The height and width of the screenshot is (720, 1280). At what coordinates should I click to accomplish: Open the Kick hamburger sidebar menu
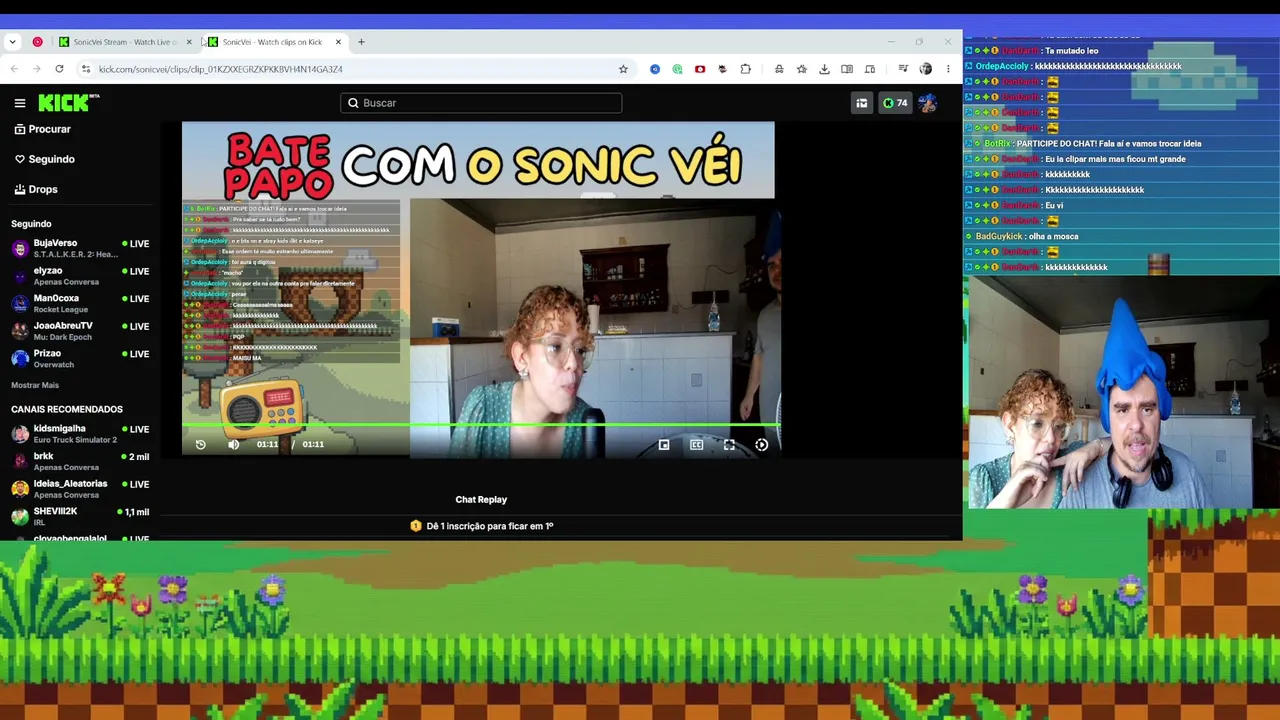(20, 103)
